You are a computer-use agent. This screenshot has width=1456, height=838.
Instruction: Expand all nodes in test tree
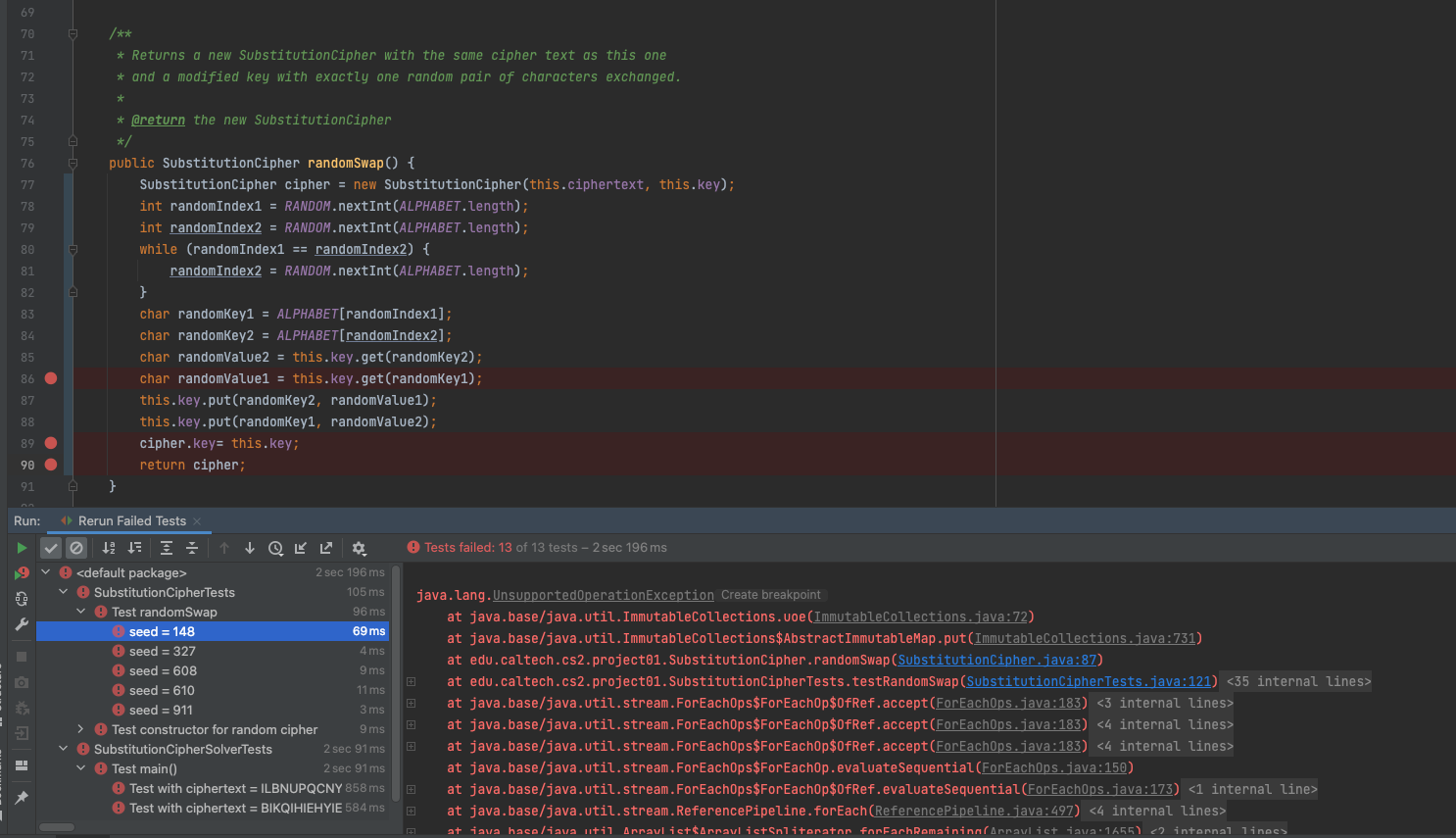coord(167,548)
